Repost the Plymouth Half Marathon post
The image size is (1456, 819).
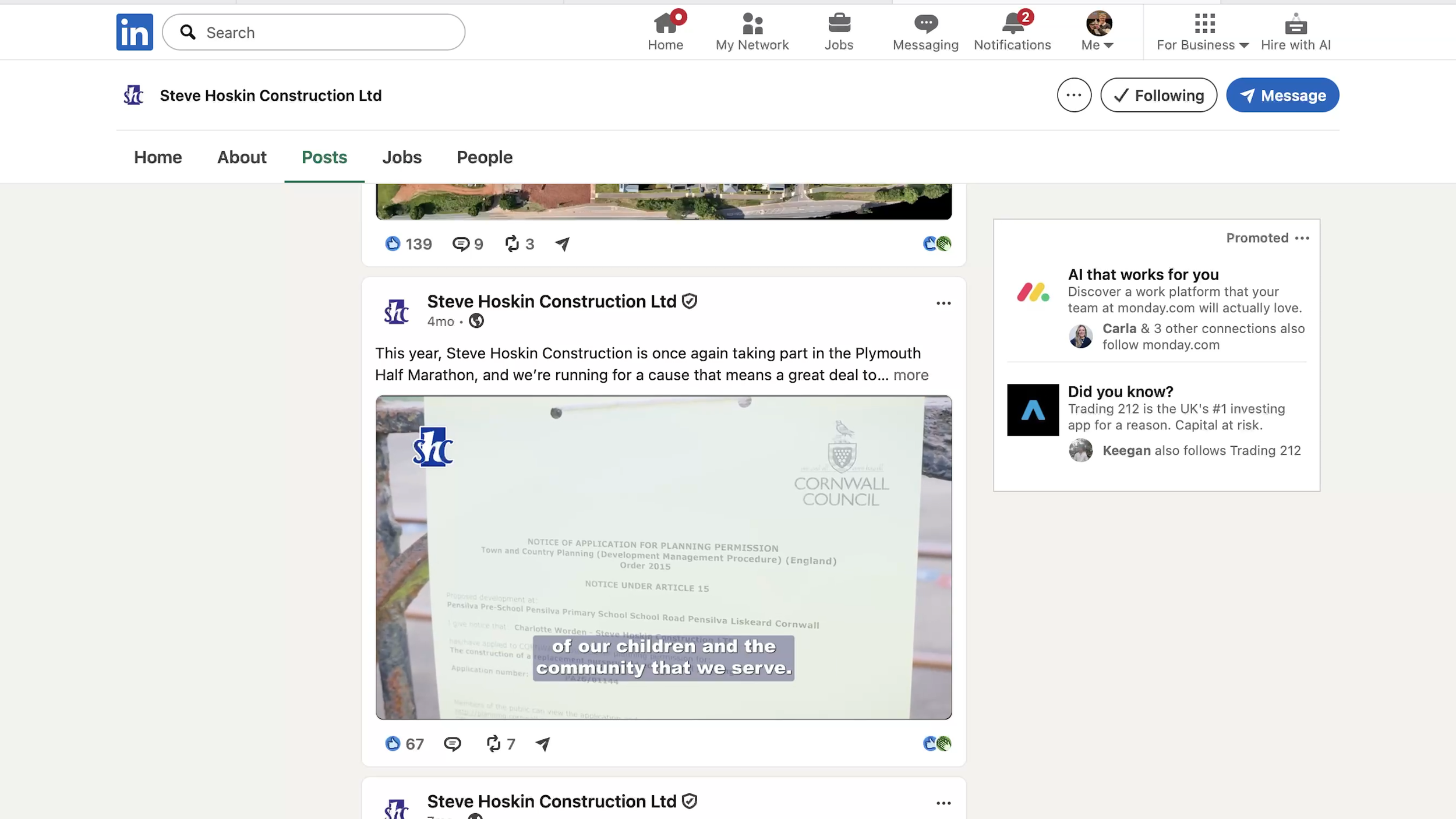pyautogui.click(x=501, y=744)
